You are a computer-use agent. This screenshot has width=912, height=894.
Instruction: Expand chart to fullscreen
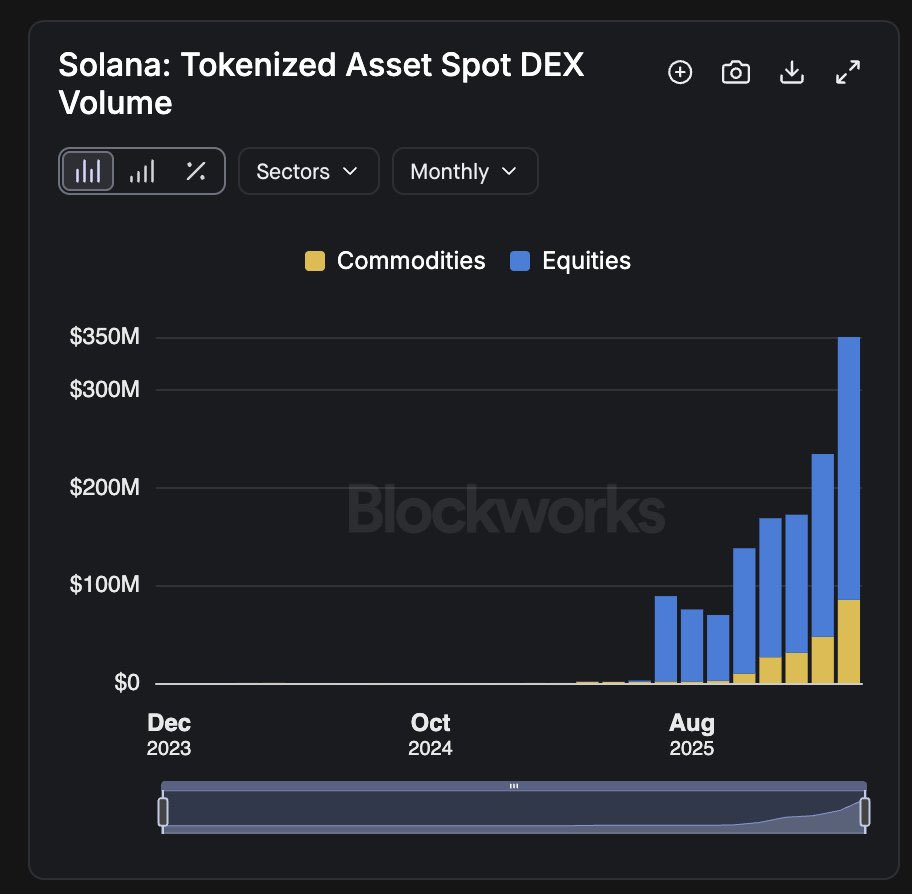click(848, 72)
